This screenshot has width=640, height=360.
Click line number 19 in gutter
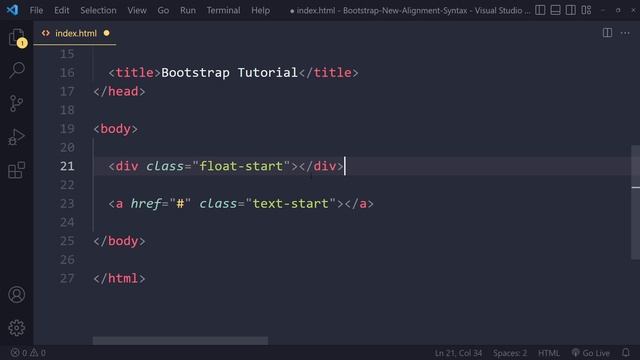67,129
